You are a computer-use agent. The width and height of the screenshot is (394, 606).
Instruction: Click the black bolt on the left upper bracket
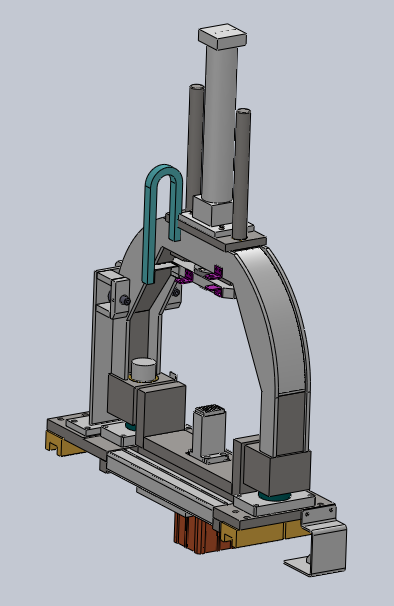pos(125,300)
